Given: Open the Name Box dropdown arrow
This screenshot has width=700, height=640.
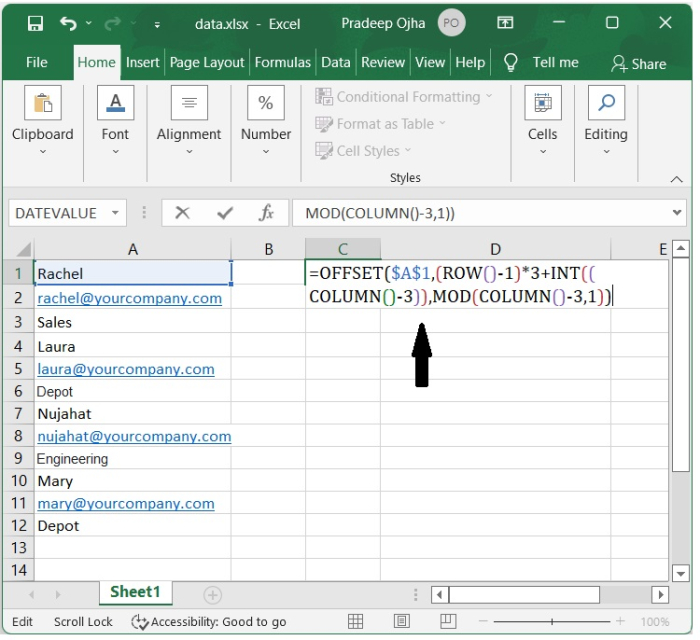Looking at the screenshot, I should [x=115, y=213].
